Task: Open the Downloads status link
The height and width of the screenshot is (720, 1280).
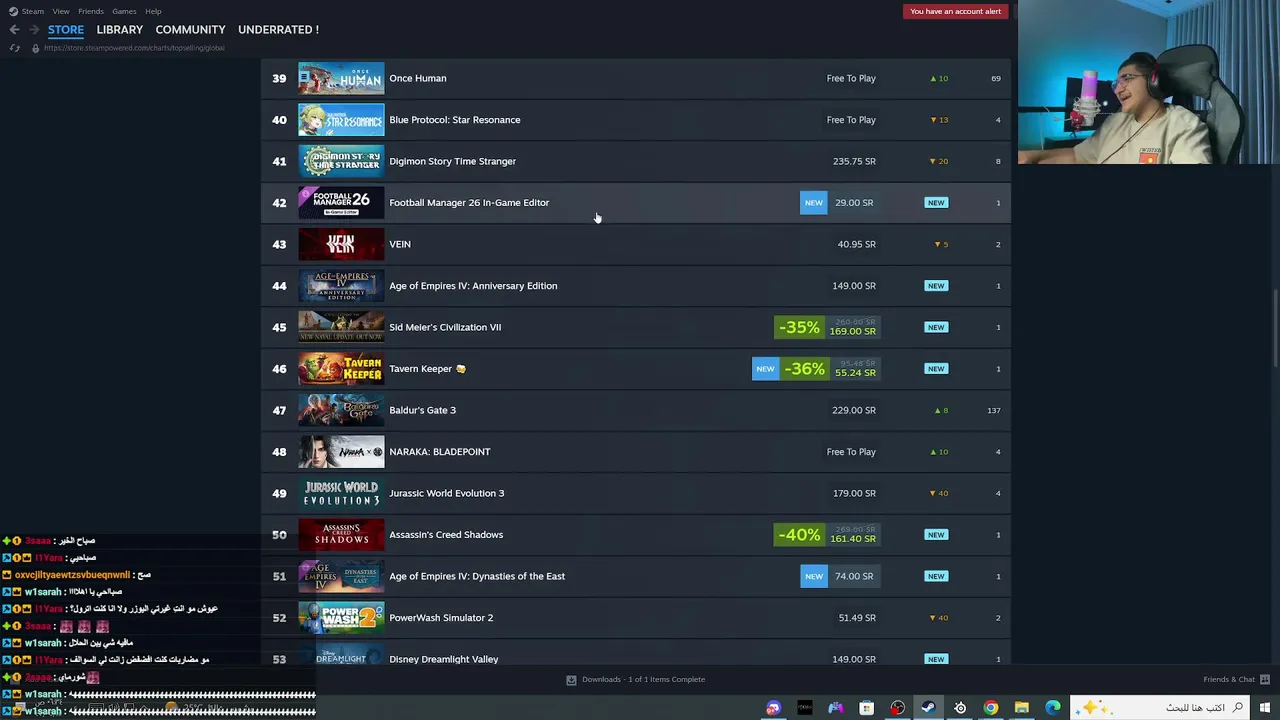Action: (x=643, y=680)
